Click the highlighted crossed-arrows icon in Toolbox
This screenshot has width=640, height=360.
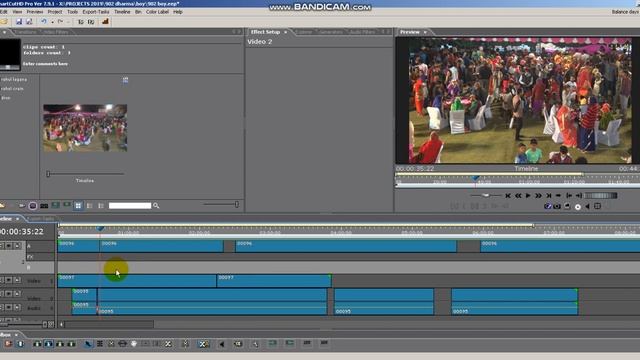click(203, 344)
